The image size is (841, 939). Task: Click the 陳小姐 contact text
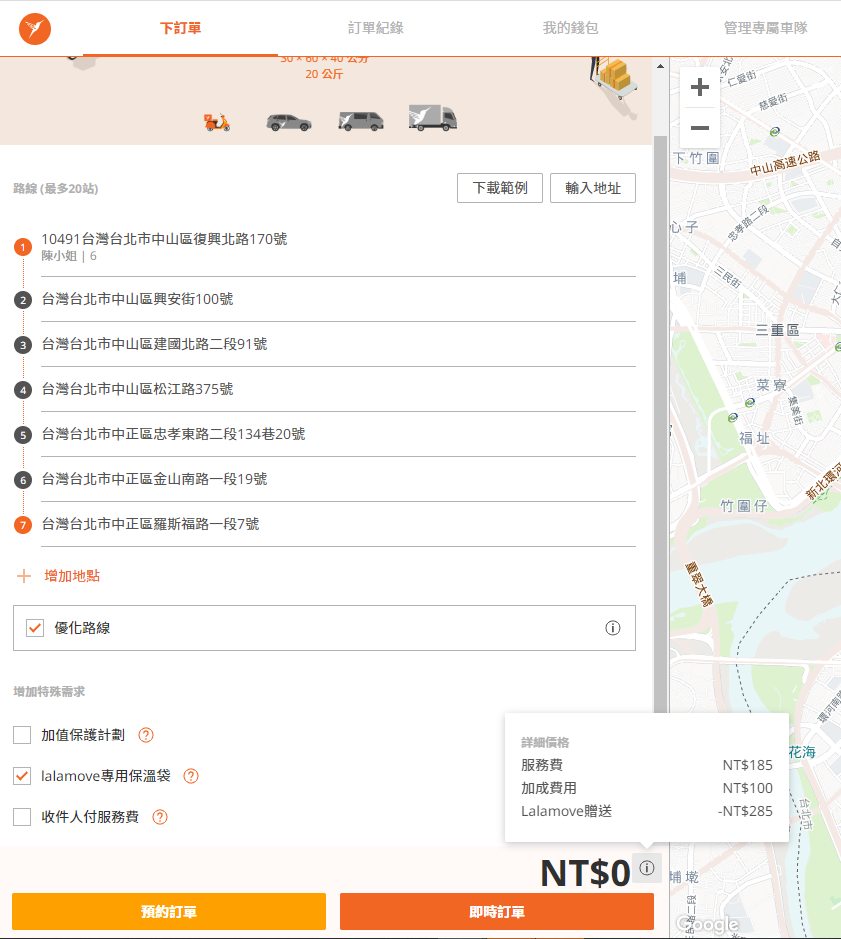pyautogui.click(x=59, y=256)
